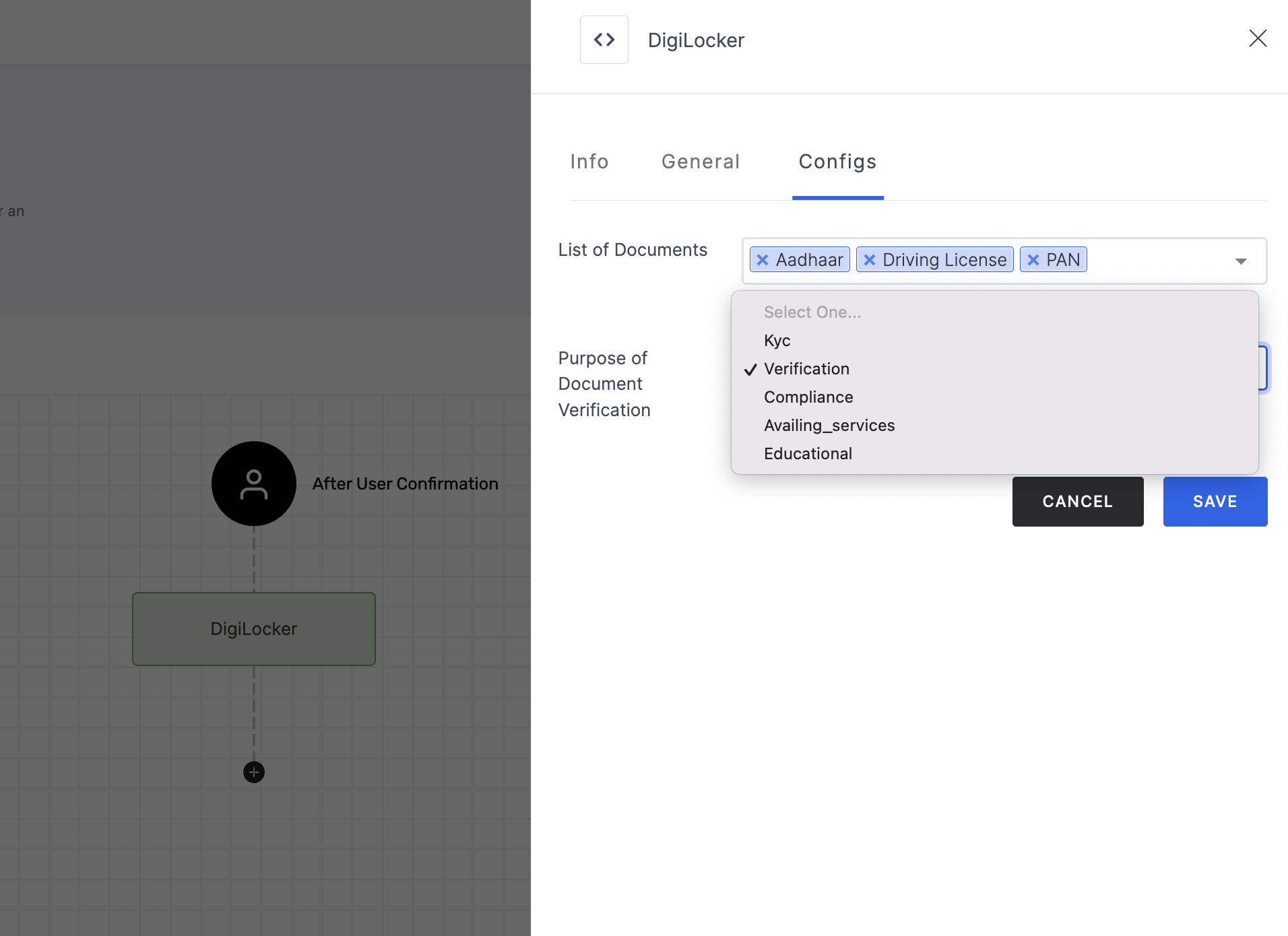1288x936 pixels.
Task: Add a node with the plus button
Action: coord(254,772)
